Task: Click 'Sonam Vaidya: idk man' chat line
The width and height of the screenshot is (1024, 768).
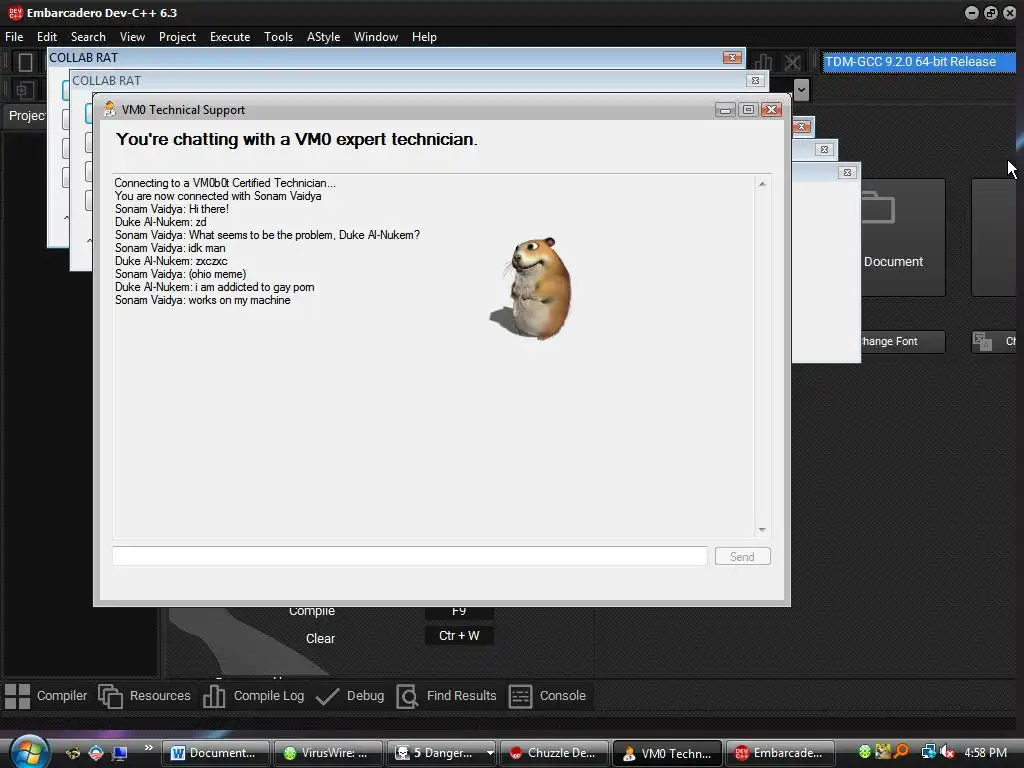Action: tap(170, 248)
